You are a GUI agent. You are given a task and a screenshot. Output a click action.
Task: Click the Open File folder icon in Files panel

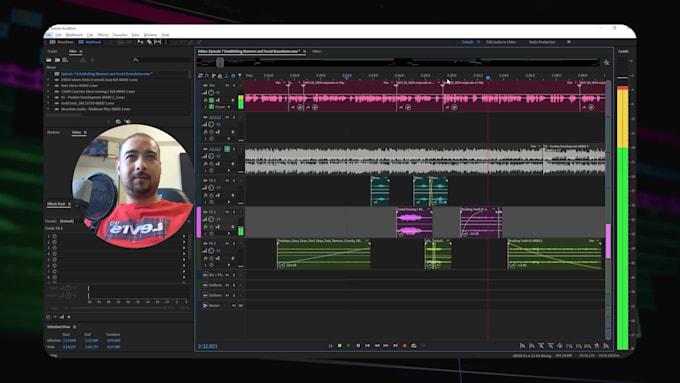49,60
